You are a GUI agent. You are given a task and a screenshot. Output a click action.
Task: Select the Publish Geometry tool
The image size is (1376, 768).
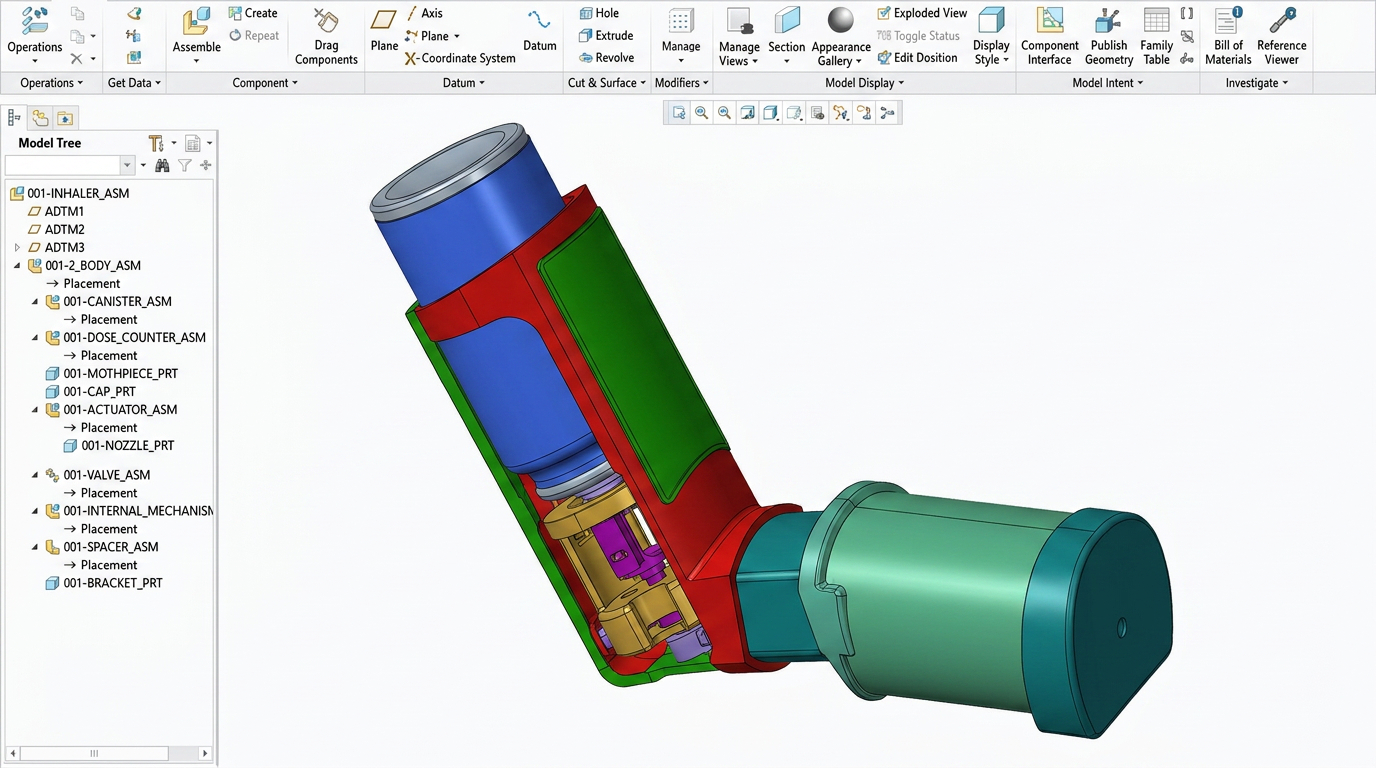tap(1108, 30)
